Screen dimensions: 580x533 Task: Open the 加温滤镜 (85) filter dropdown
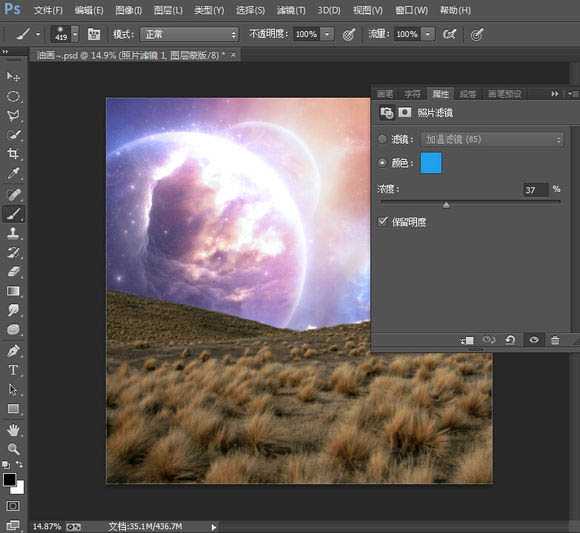pos(492,140)
